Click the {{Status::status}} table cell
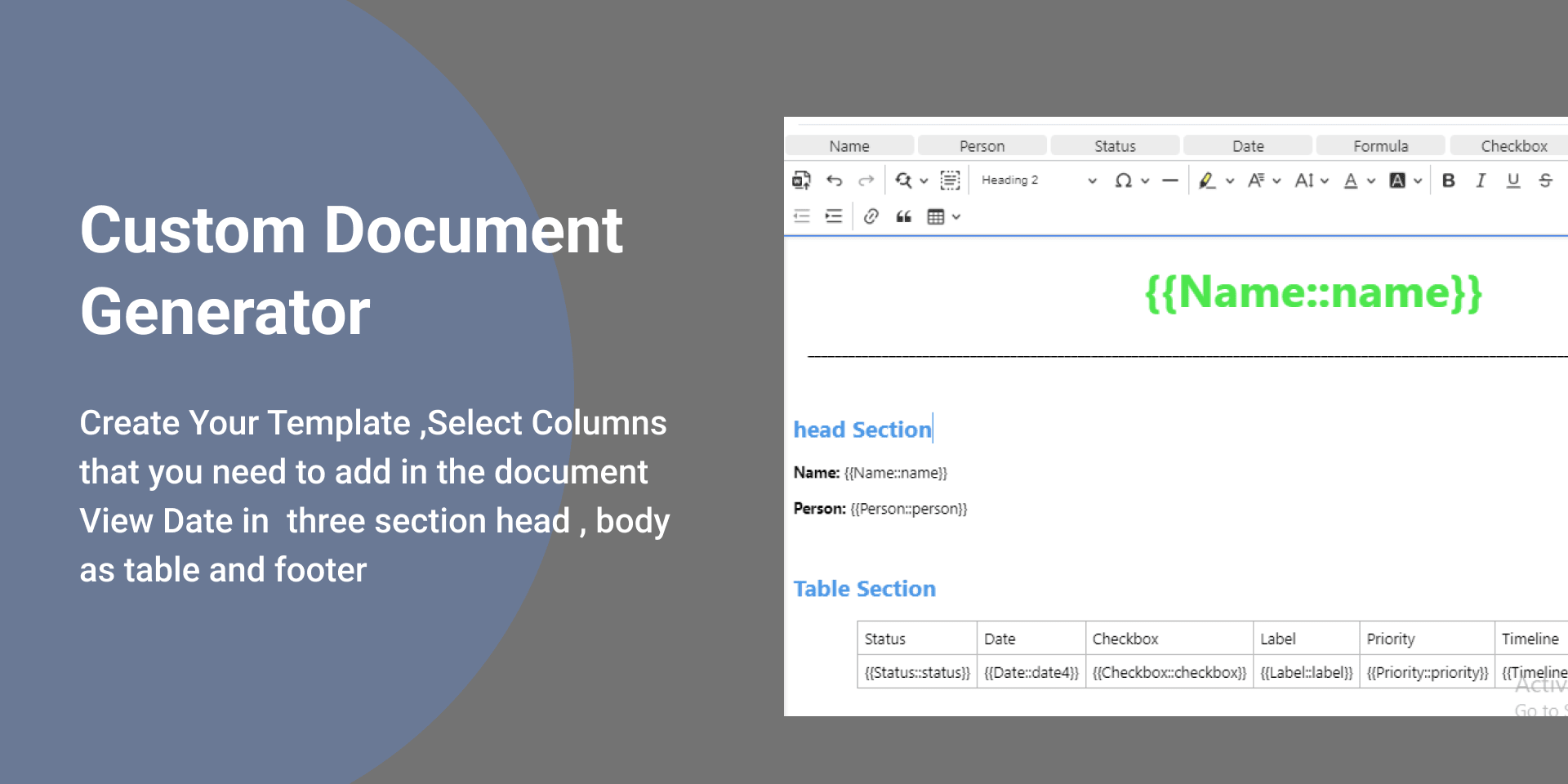The height and width of the screenshot is (784, 1568). point(917,672)
